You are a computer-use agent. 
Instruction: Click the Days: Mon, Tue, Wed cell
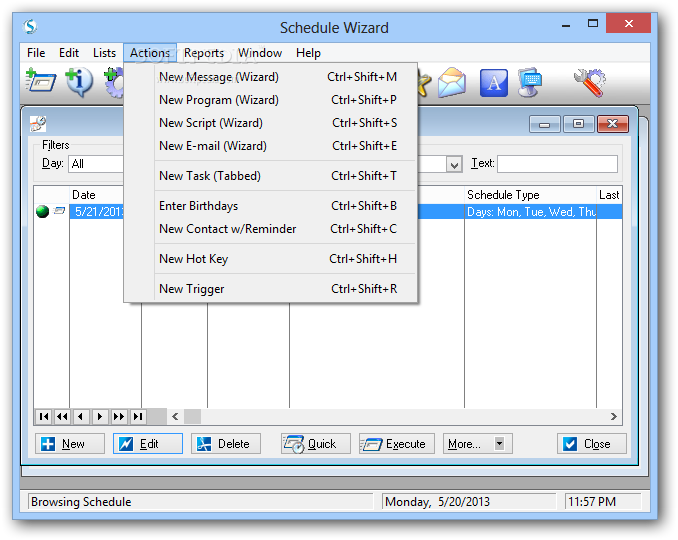(x=531, y=211)
